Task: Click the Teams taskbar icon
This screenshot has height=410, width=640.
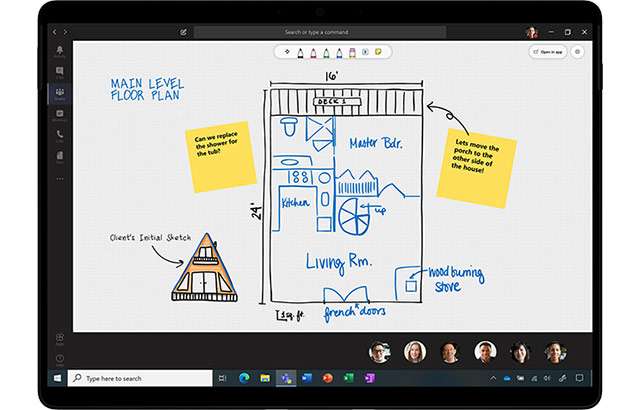Action: [286, 378]
